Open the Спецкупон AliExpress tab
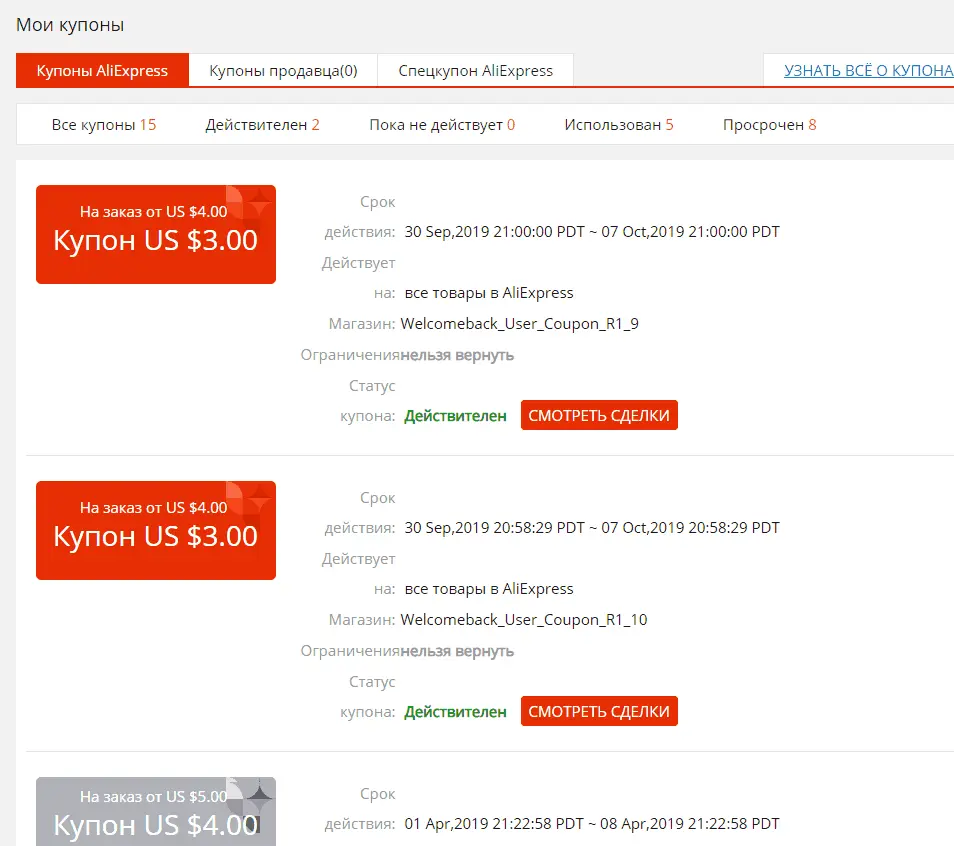The width and height of the screenshot is (954, 846). point(475,71)
